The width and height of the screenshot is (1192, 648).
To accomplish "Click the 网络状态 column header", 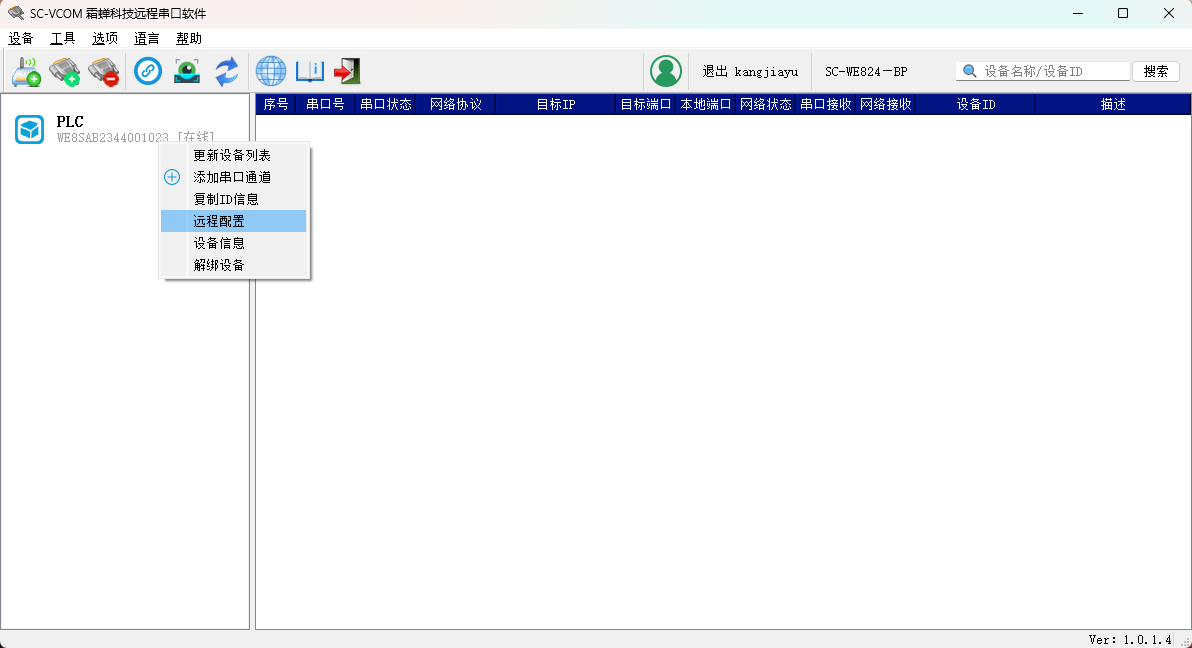I will (x=766, y=104).
